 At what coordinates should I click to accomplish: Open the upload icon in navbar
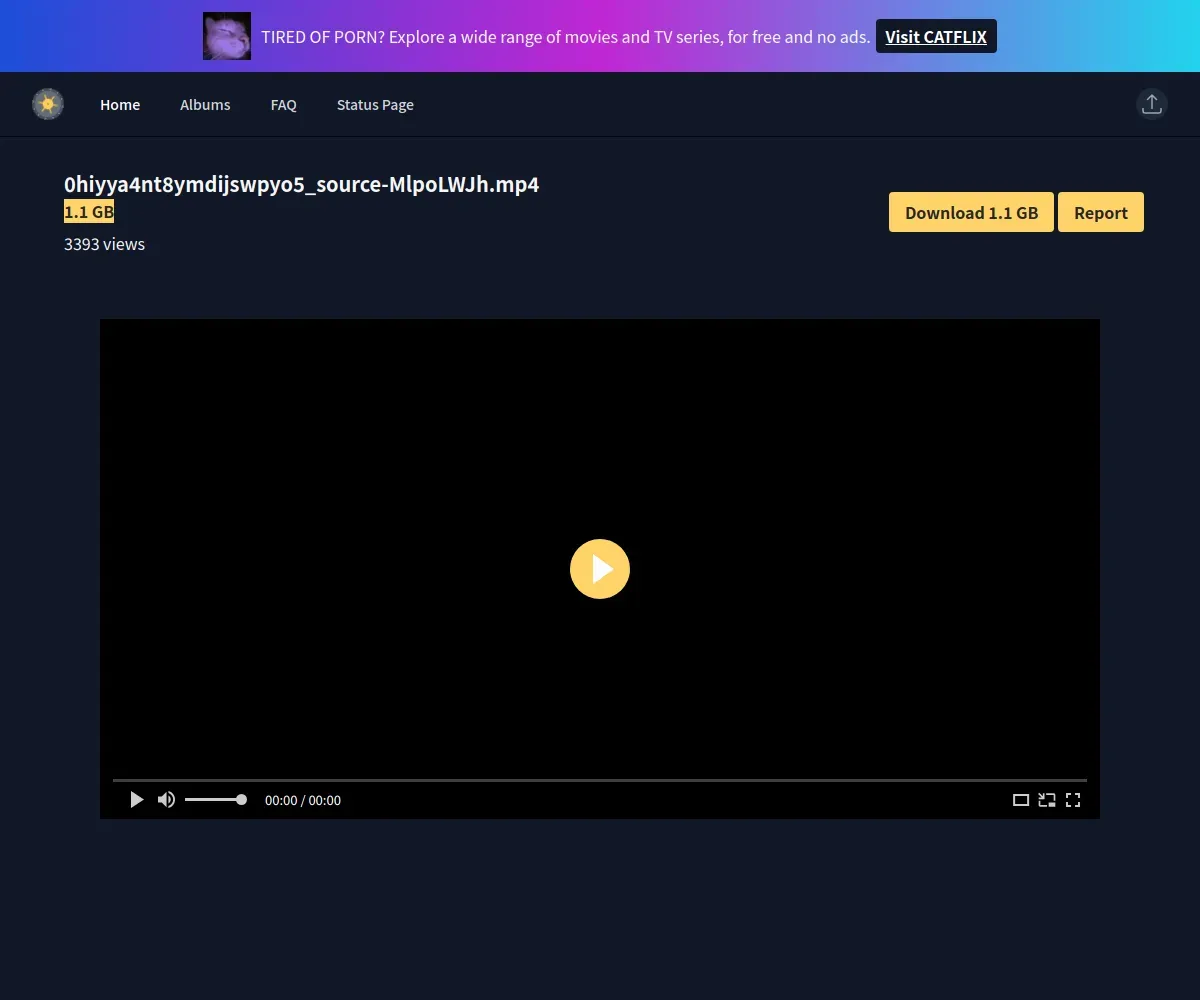click(1152, 104)
